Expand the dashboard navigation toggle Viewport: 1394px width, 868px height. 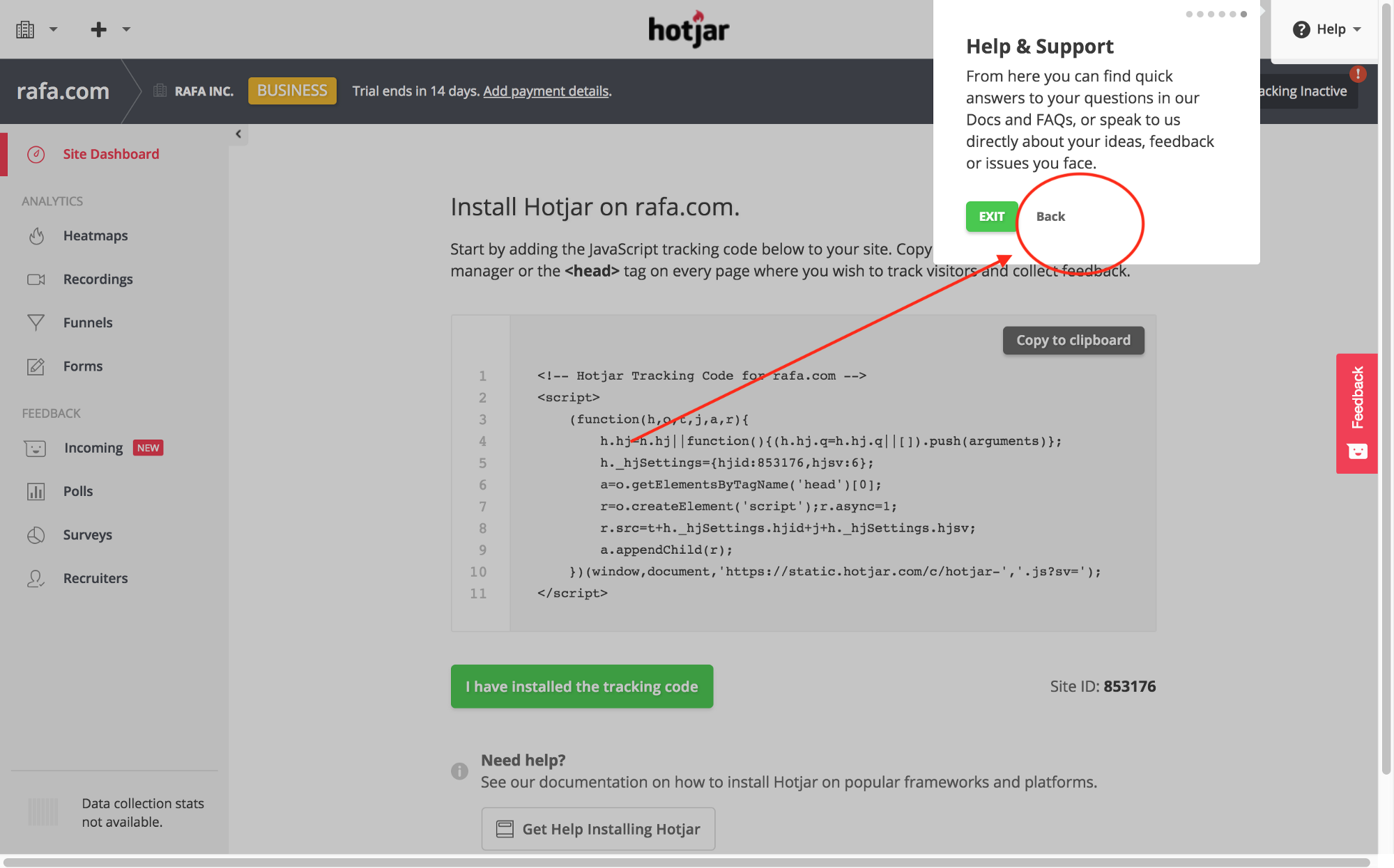coord(237,135)
